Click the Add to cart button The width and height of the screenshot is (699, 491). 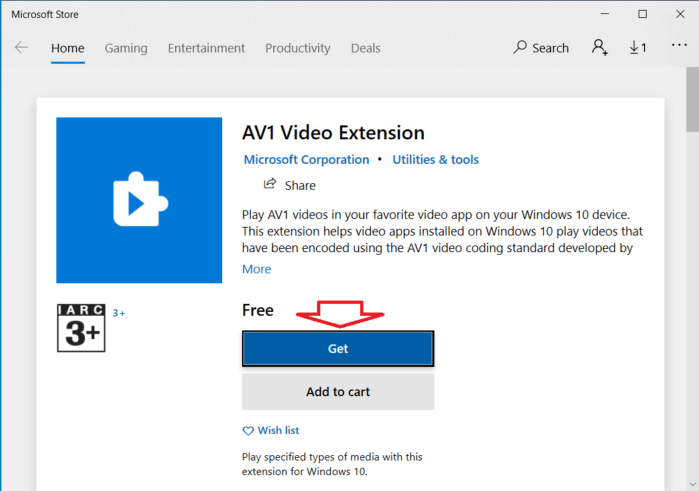click(338, 392)
